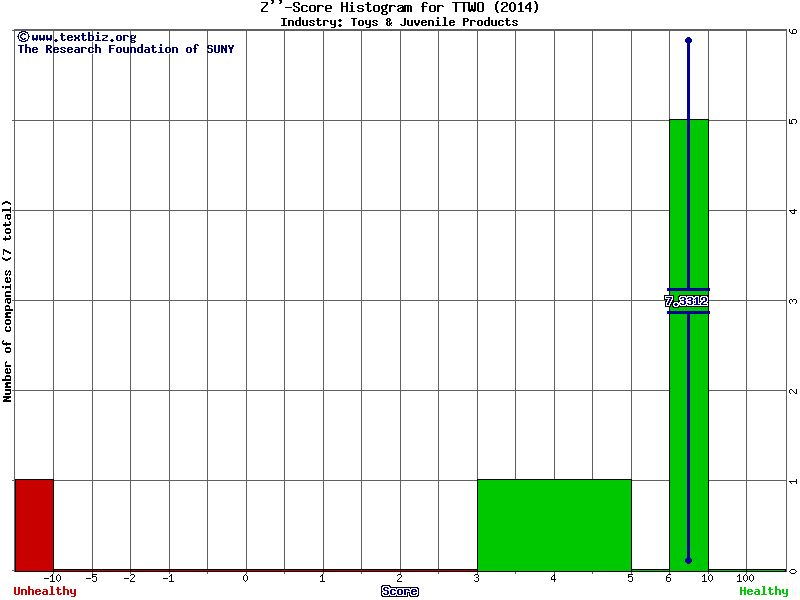Click the green Healthy label
The height and width of the screenshot is (600, 800).
click(x=763, y=591)
